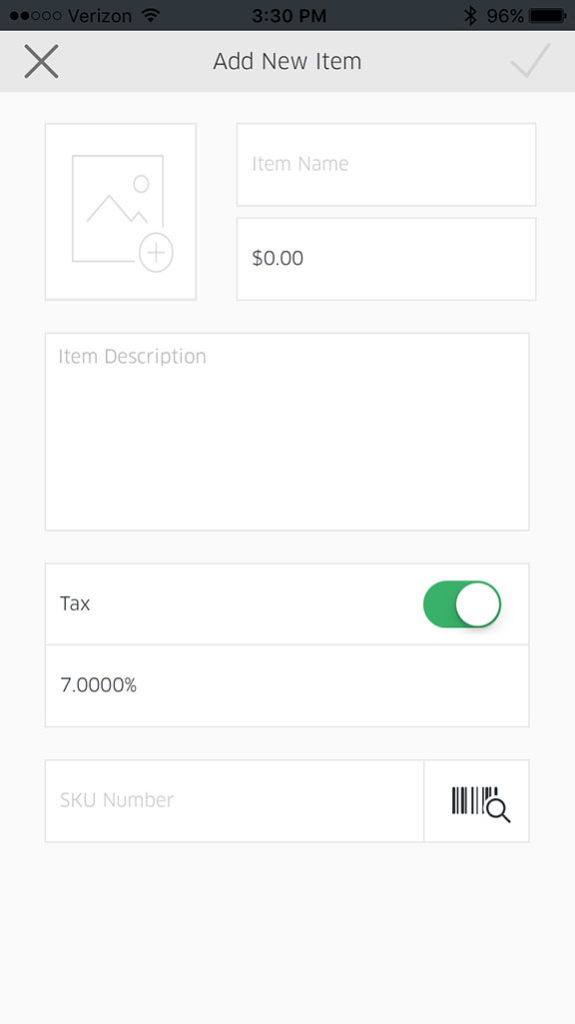Viewport: 575px width, 1024px height.
Task: Tap the plus circle on photo placeholder
Action: 156,253
